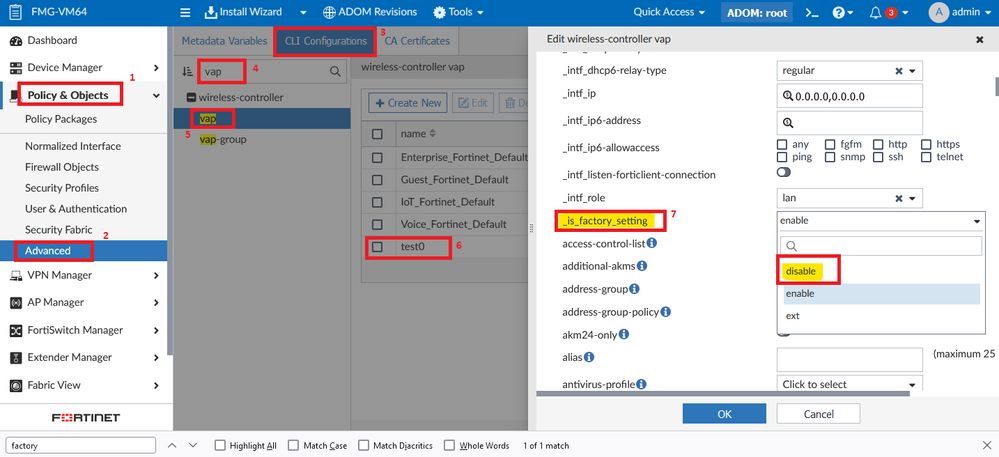Click info icon next to address-group

(635, 289)
